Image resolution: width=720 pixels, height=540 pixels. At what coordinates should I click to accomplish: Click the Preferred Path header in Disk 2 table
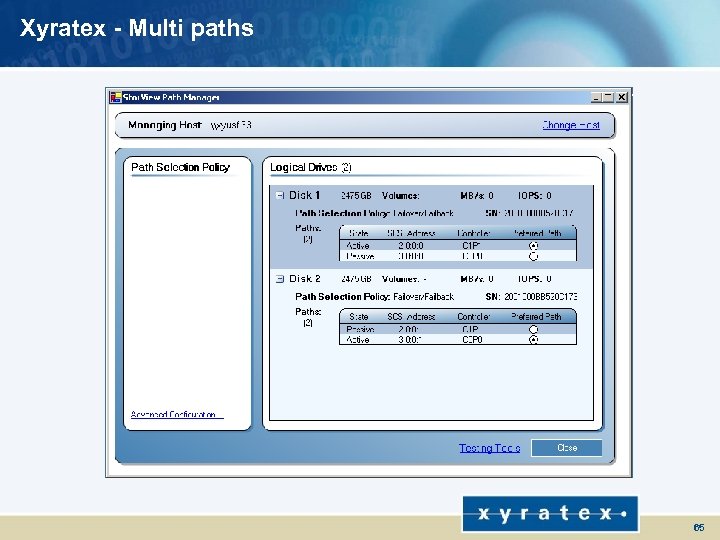pyautogui.click(x=536, y=317)
